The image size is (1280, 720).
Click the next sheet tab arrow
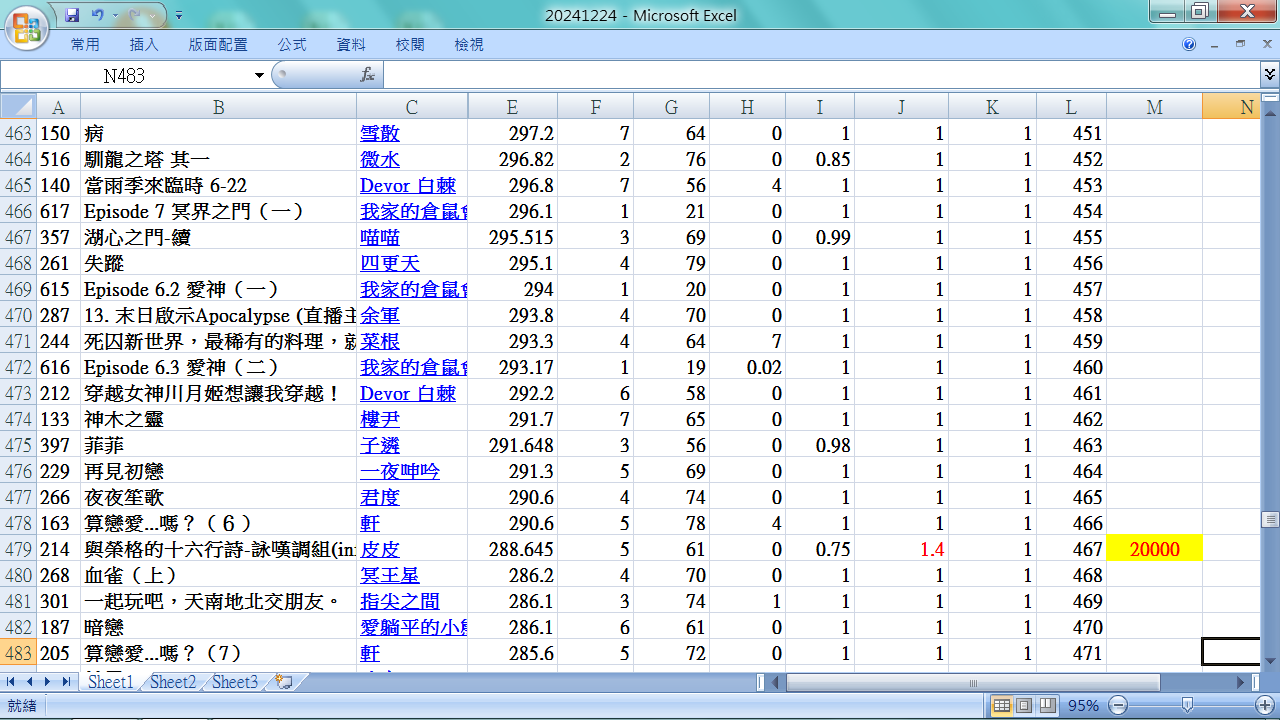(48, 681)
